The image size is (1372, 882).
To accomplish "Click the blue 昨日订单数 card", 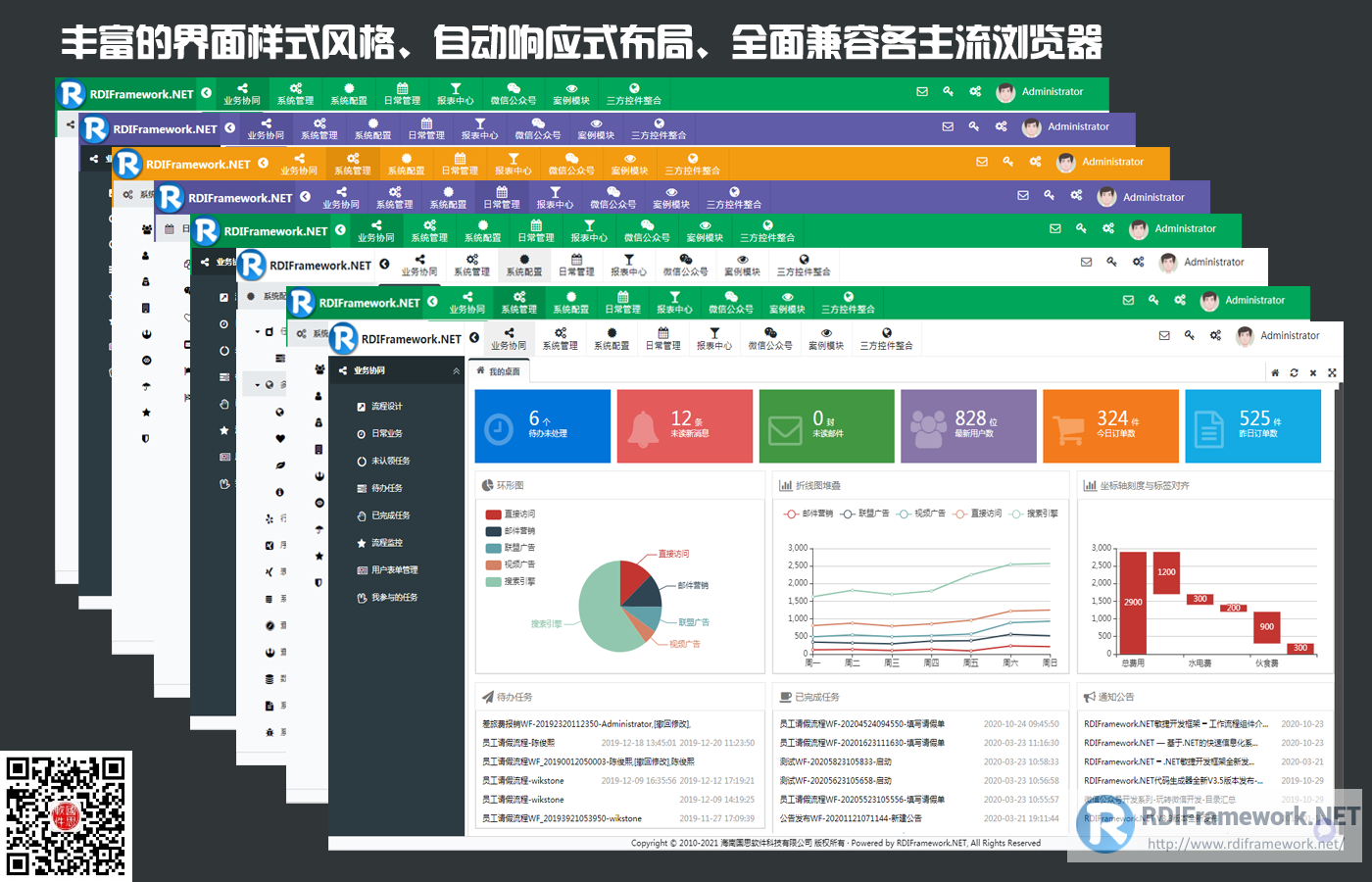I will [x=1253, y=426].
